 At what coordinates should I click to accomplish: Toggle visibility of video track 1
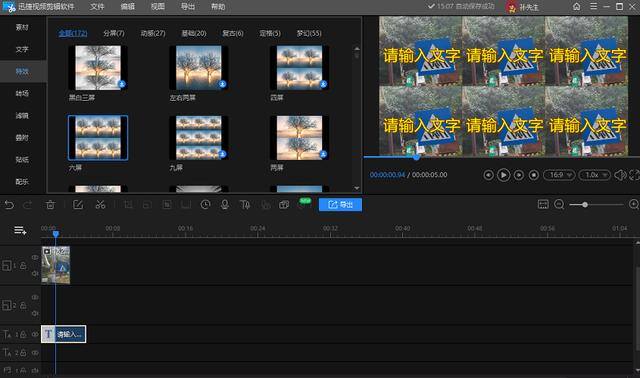coord(35,257)
